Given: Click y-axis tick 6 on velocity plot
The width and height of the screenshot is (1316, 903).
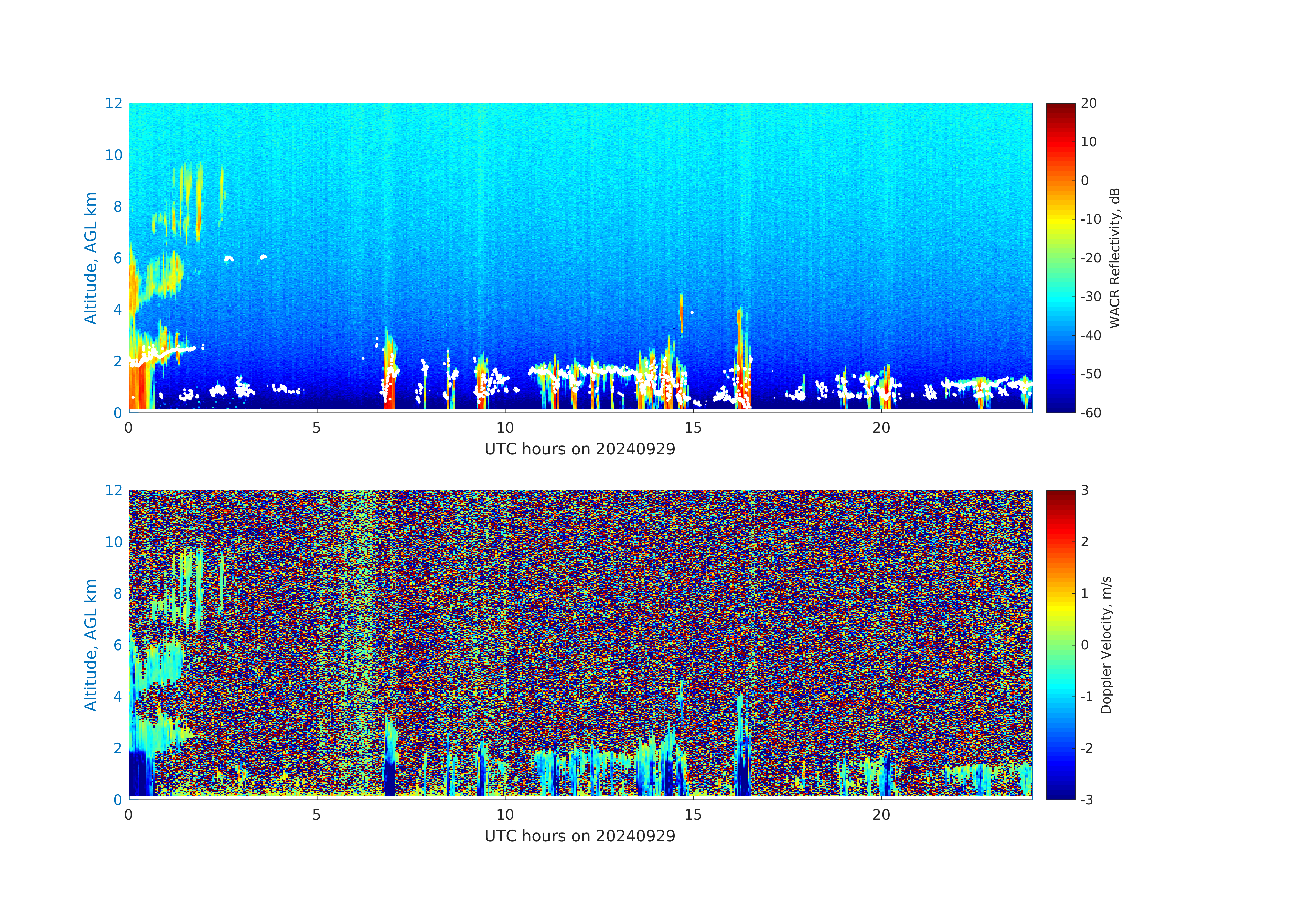Looking at the screenshot, I should (117, 645).
